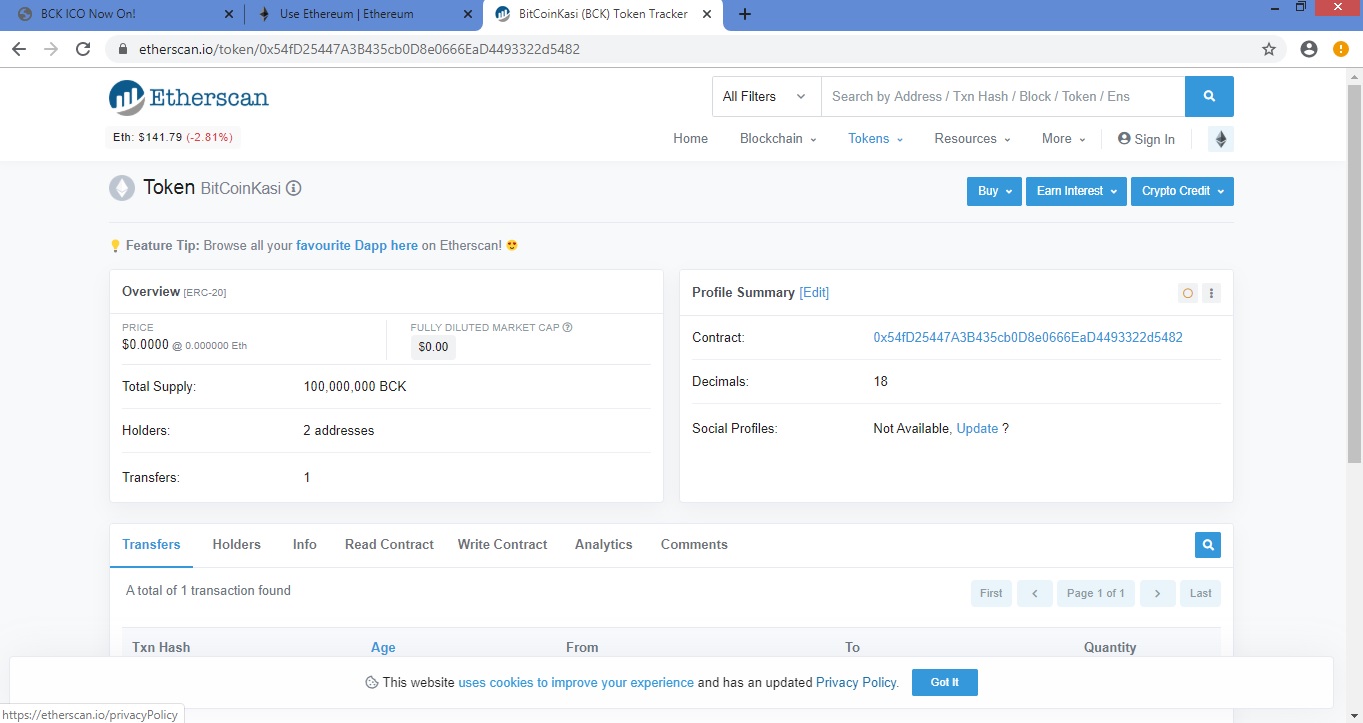This screenshot has height=723, width=1363.
Task: Open the contract address 0x54fD25447A3B... link
Action: 1028,338
